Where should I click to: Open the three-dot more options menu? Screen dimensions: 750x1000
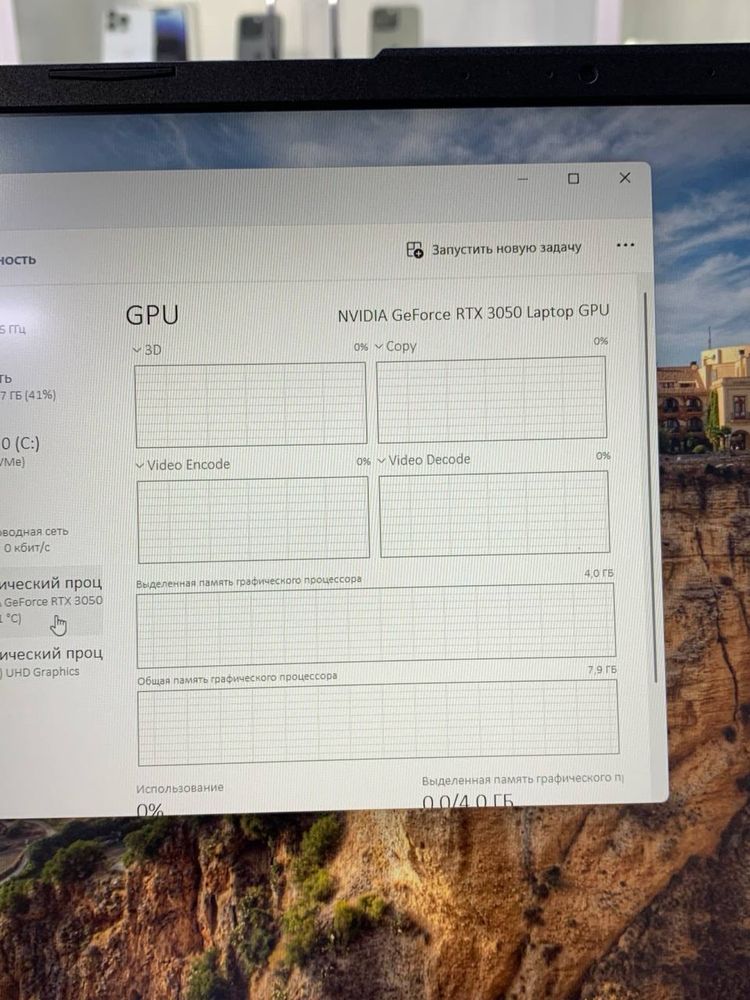pos(625,245)
